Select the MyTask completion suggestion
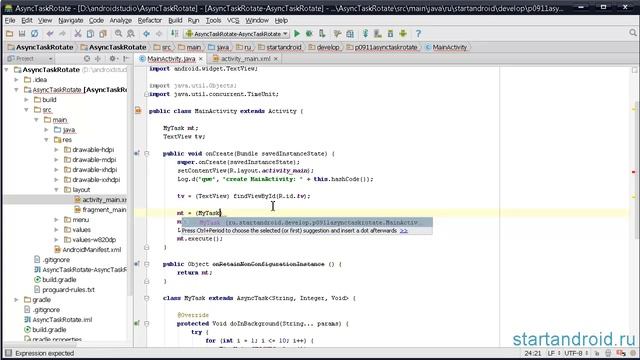 click(307, 222)
